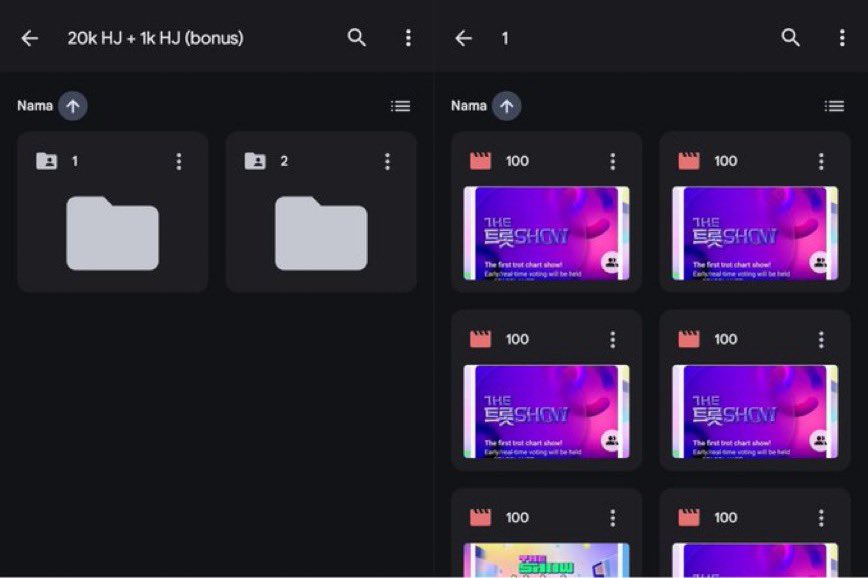
Task: Click the shared-folder icon beside folder name "1"
Action: point(46,161)
